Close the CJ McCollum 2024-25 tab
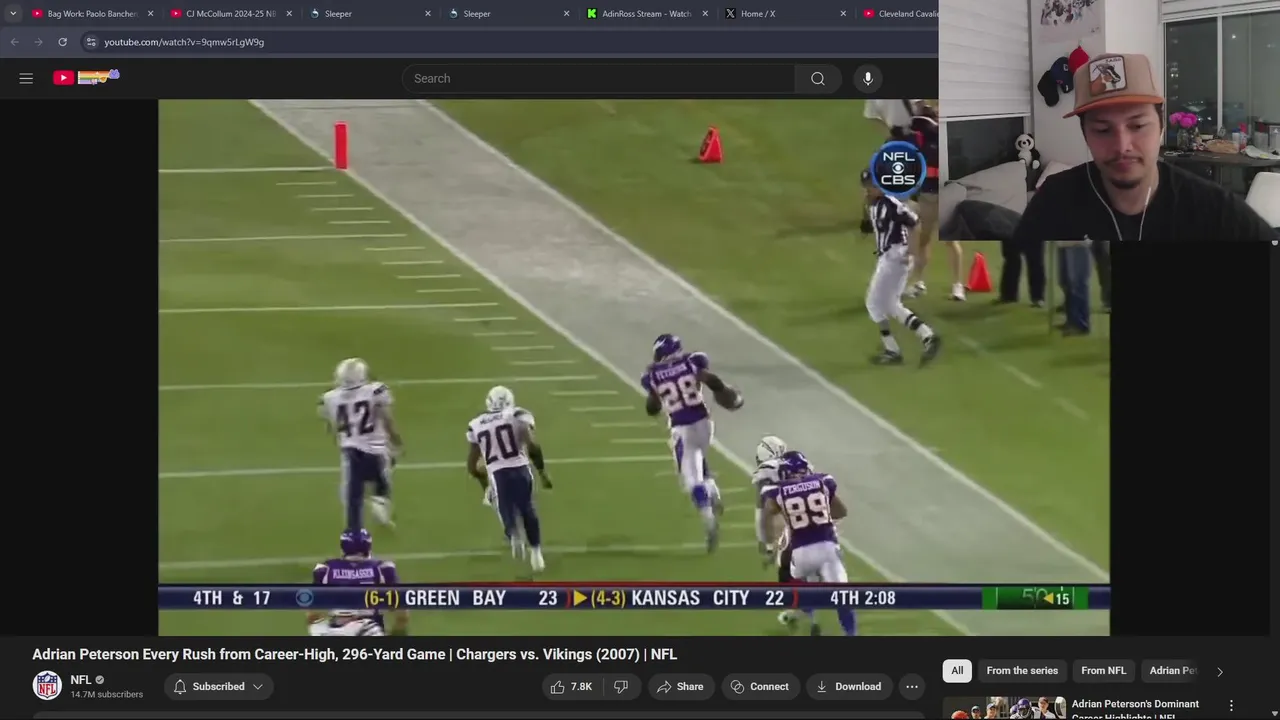Screen dimensions: 1280x720 click(x=289, y=14)
